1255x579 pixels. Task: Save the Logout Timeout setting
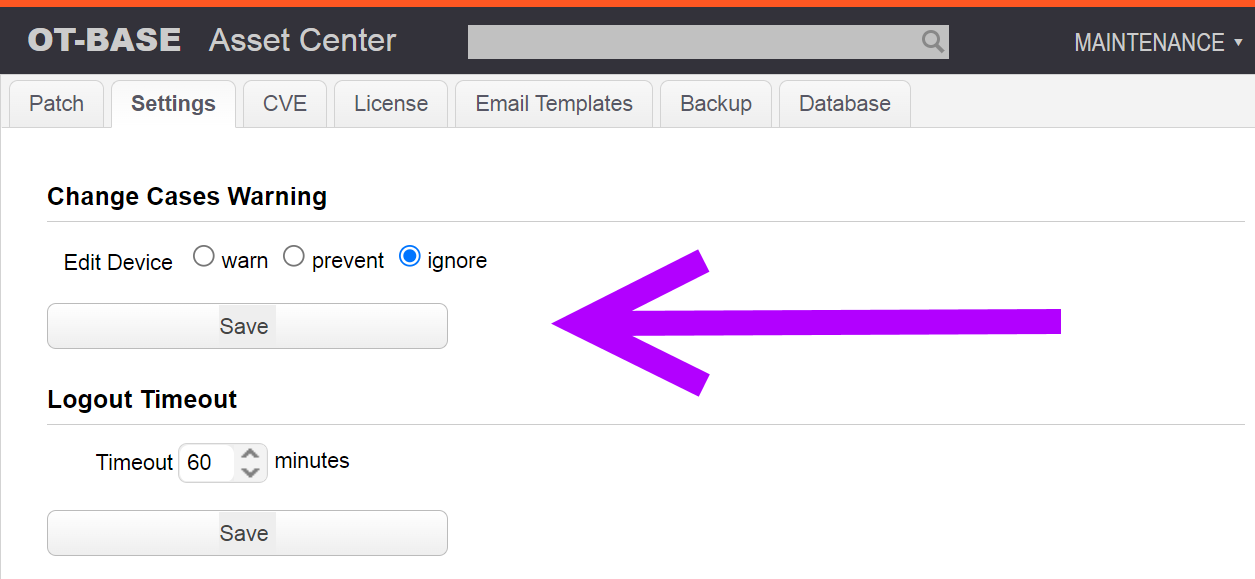click(x=247, y=533)
